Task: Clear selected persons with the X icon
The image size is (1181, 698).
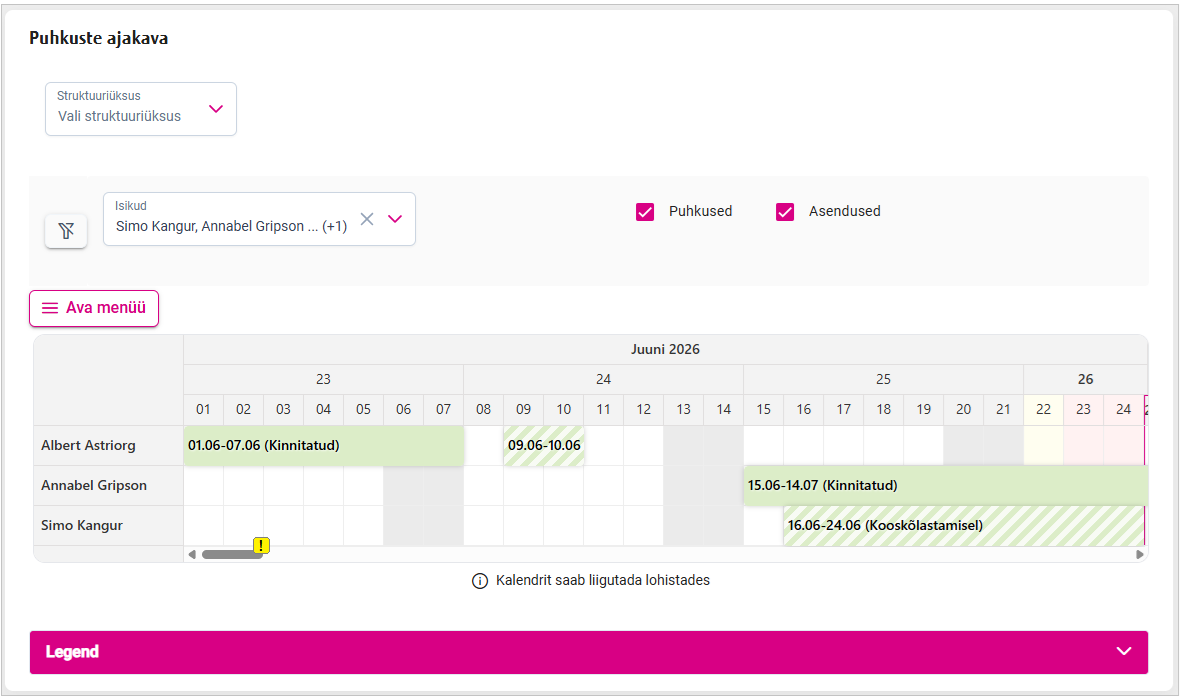Action: pos(367,219)
